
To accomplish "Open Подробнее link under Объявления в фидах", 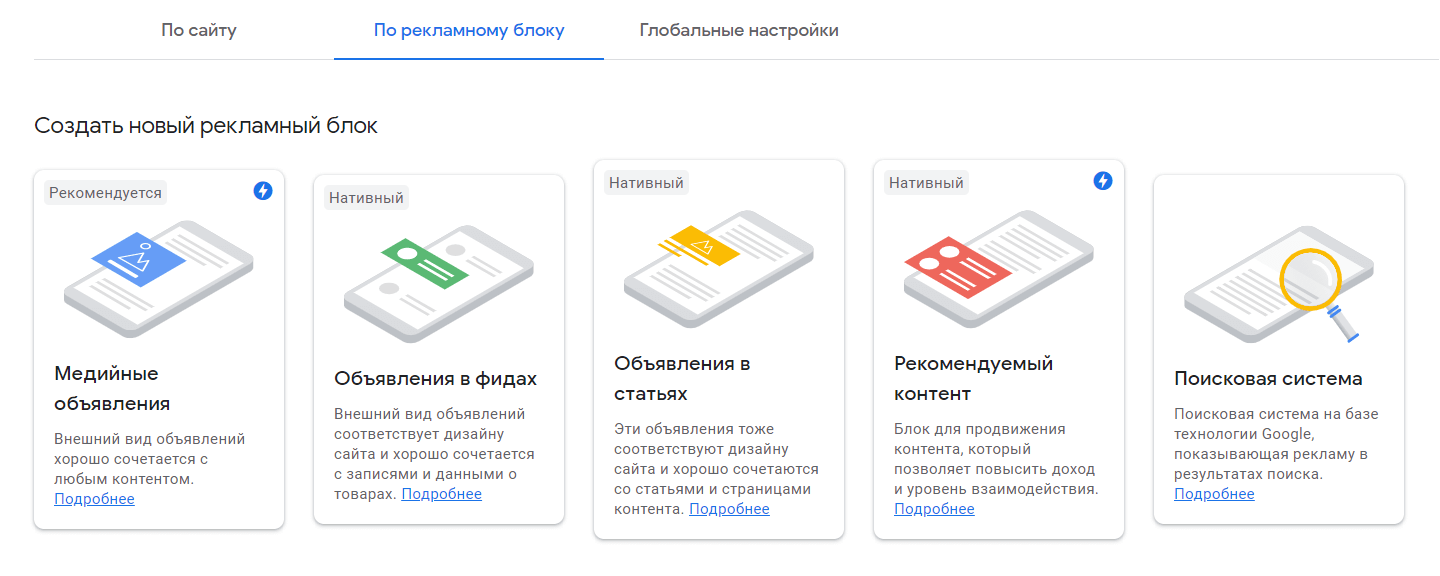I will (x=441, y=494).
